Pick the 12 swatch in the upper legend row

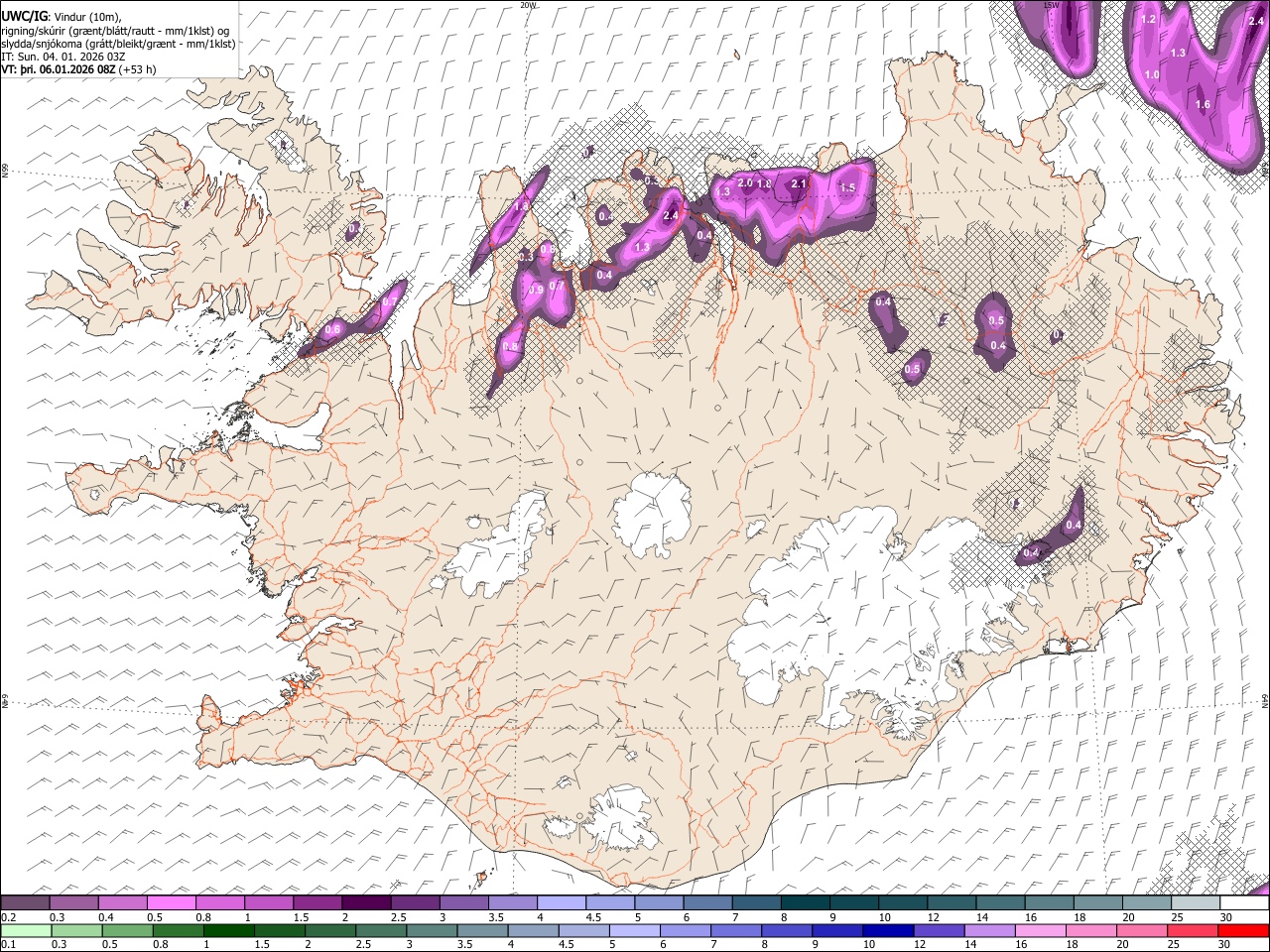(x=952, y=903)
